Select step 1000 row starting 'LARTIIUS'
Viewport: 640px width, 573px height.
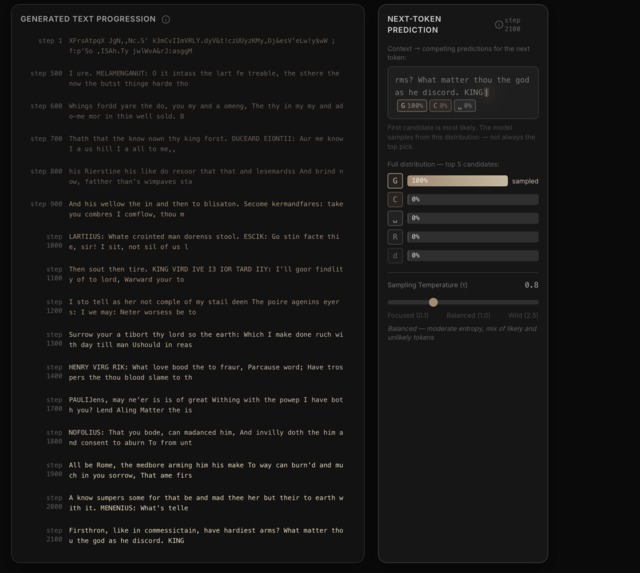187,242
